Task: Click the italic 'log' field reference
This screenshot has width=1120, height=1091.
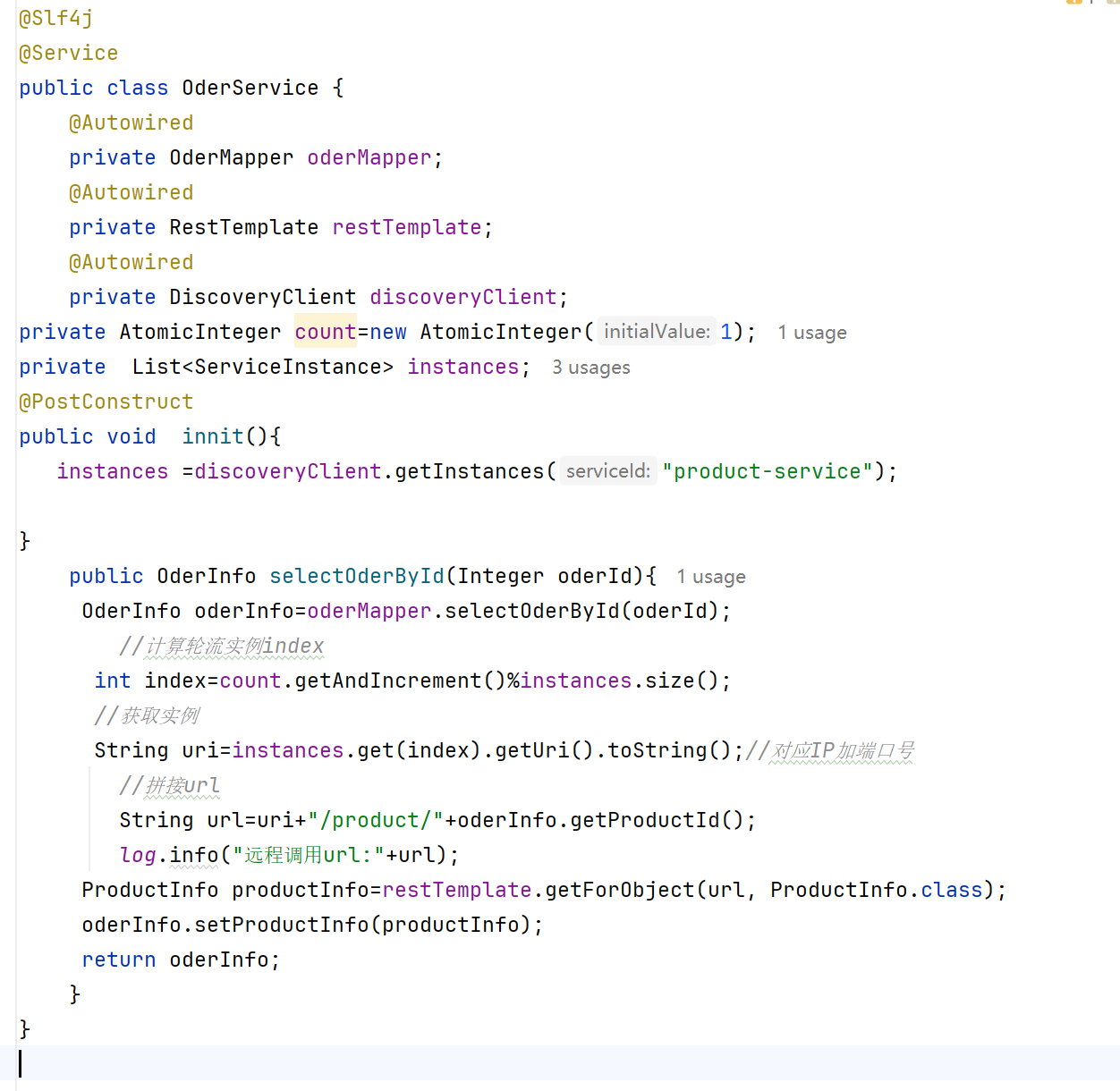Action: pos(138,855)
